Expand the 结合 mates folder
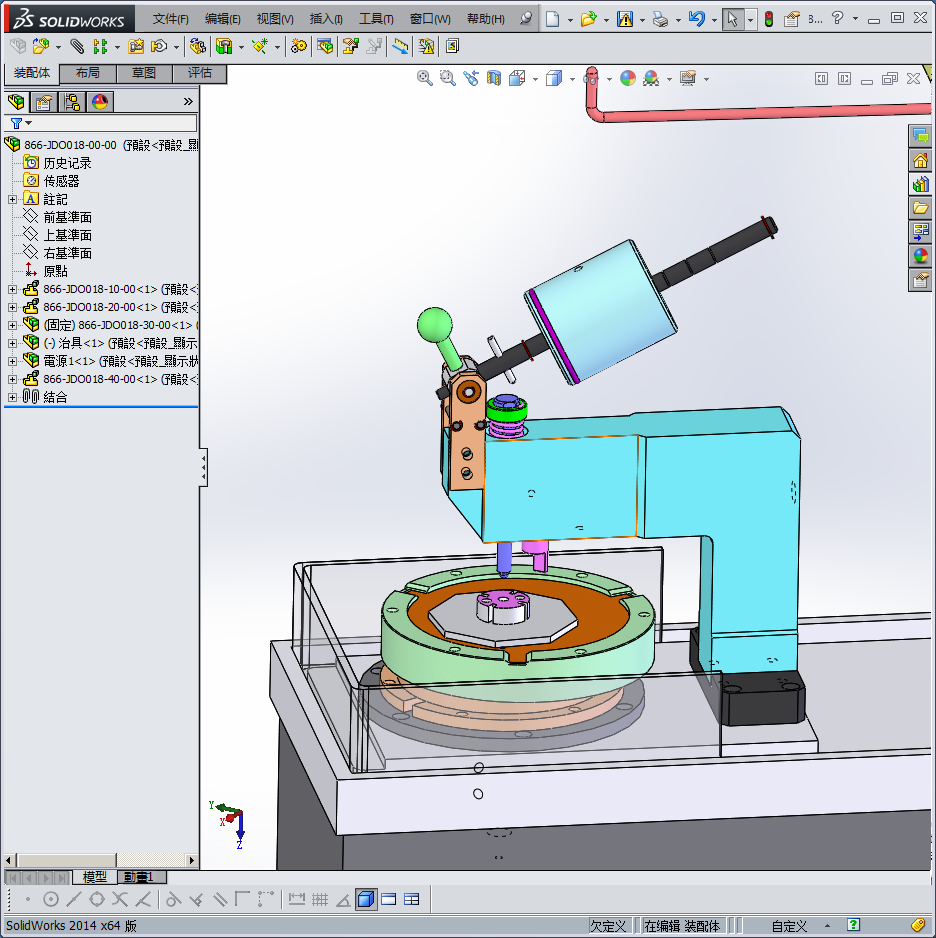936x938 pixels. click(x=12, y=397)
